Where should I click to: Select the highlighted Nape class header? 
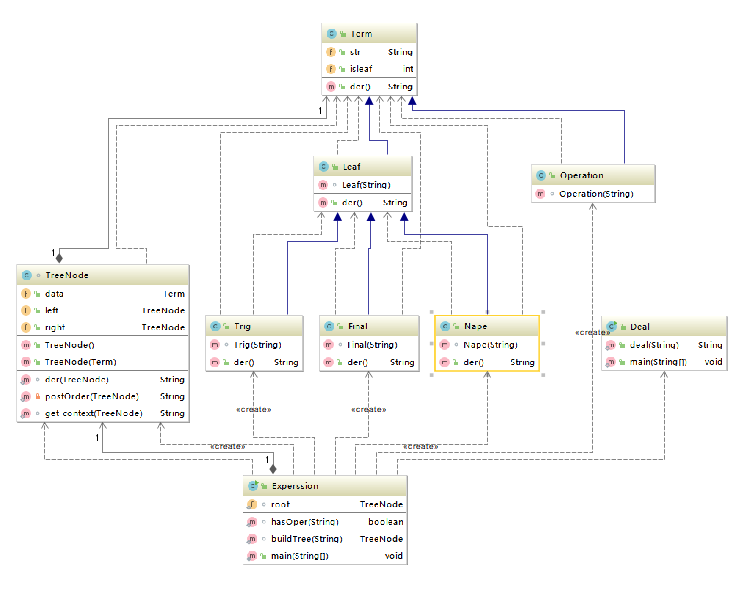coord(487,326)
